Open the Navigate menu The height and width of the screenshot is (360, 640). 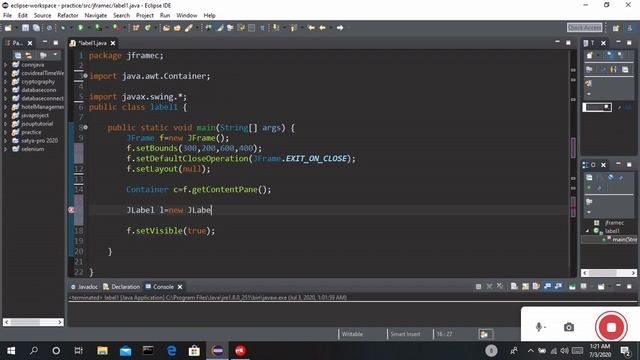click(x=96, y=16)
